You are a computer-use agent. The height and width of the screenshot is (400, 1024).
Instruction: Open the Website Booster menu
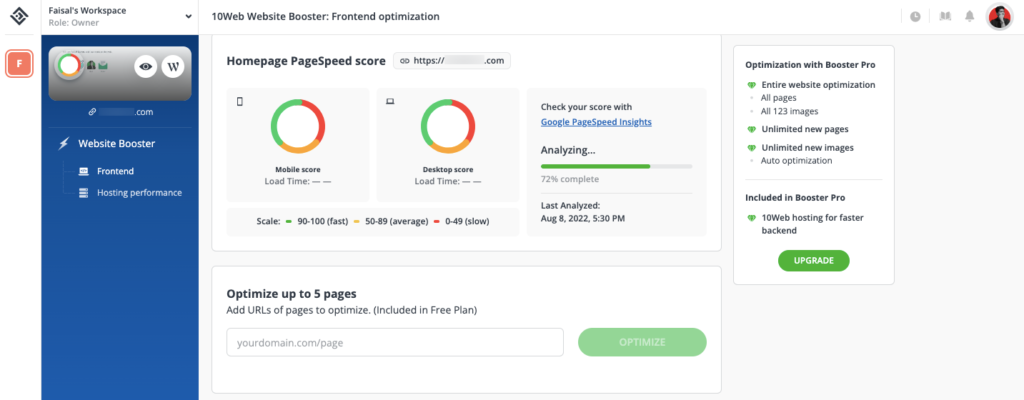(x=116, y=143)
